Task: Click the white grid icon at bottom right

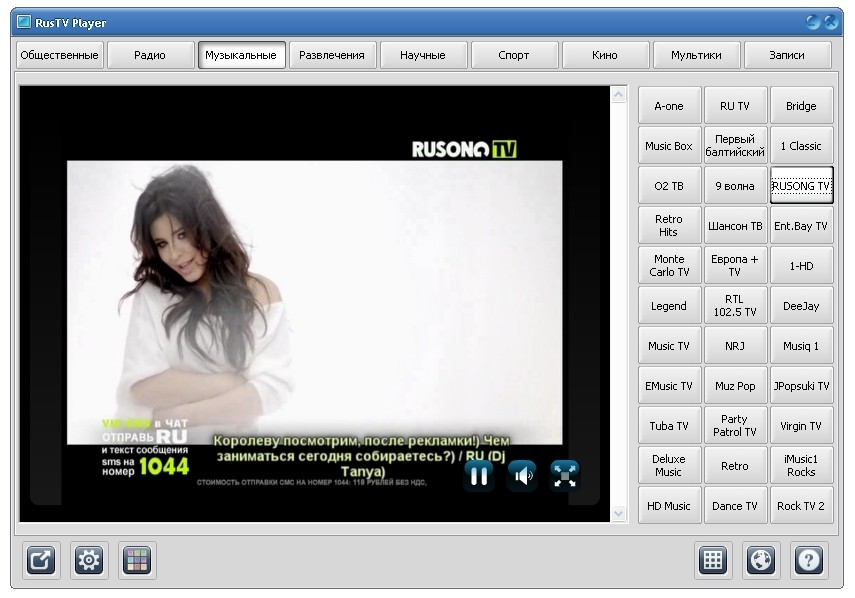Action: tap(713, 560)
